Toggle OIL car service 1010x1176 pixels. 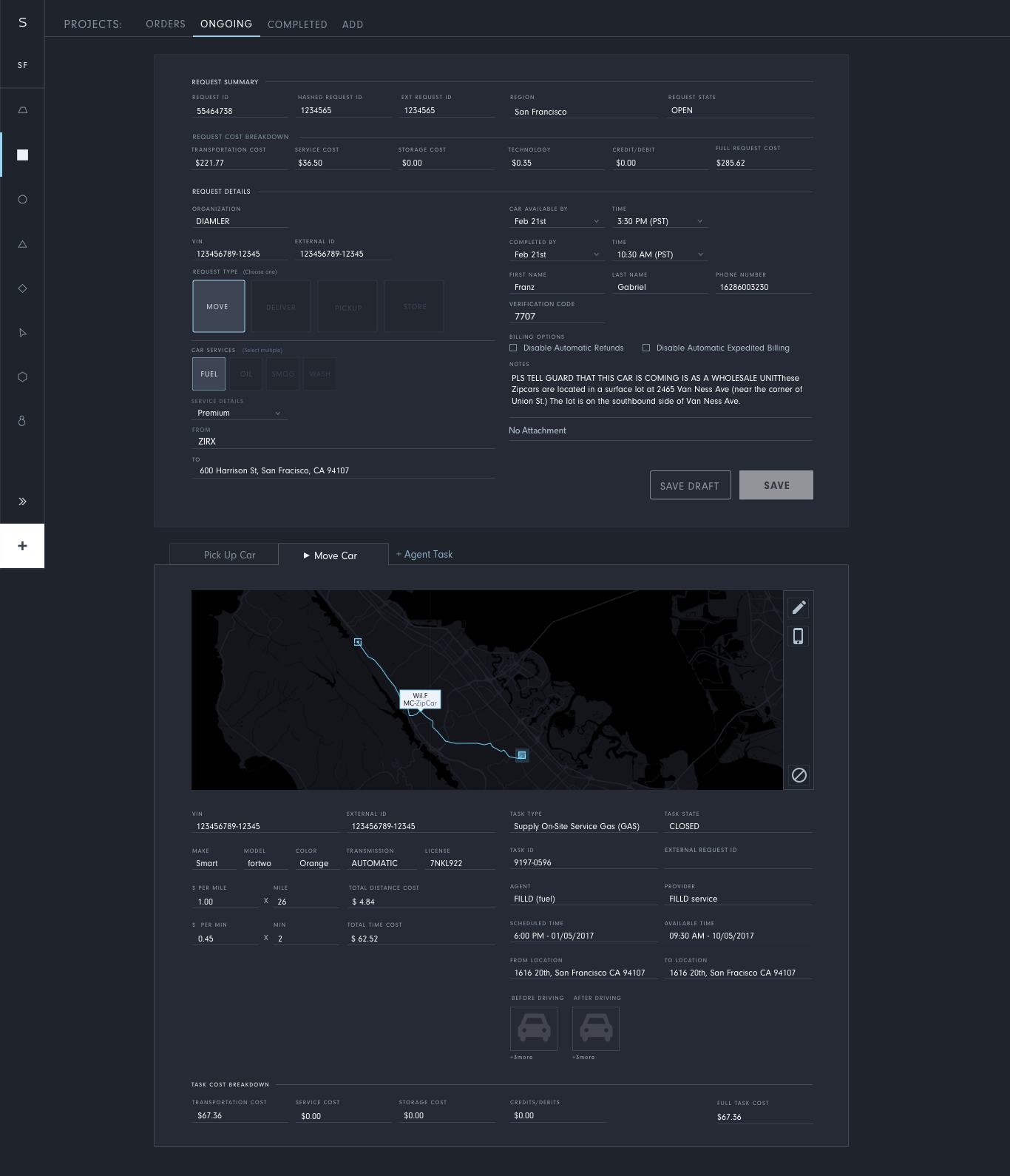click(246, 374)
